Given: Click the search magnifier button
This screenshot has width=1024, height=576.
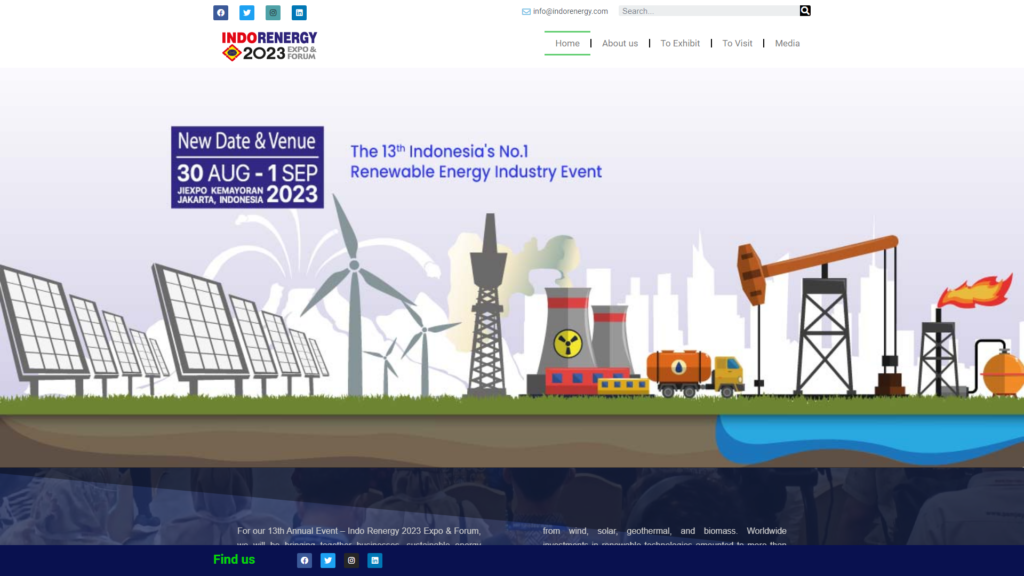Looking at the screenshot, I should point(805,10).
